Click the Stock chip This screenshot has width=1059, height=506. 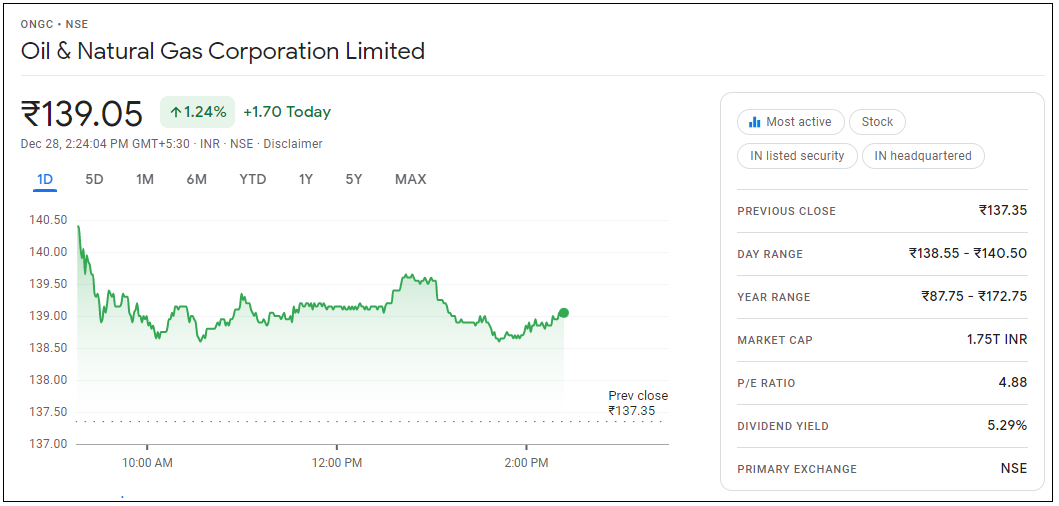pyautogui.click(x=877, y=122)
